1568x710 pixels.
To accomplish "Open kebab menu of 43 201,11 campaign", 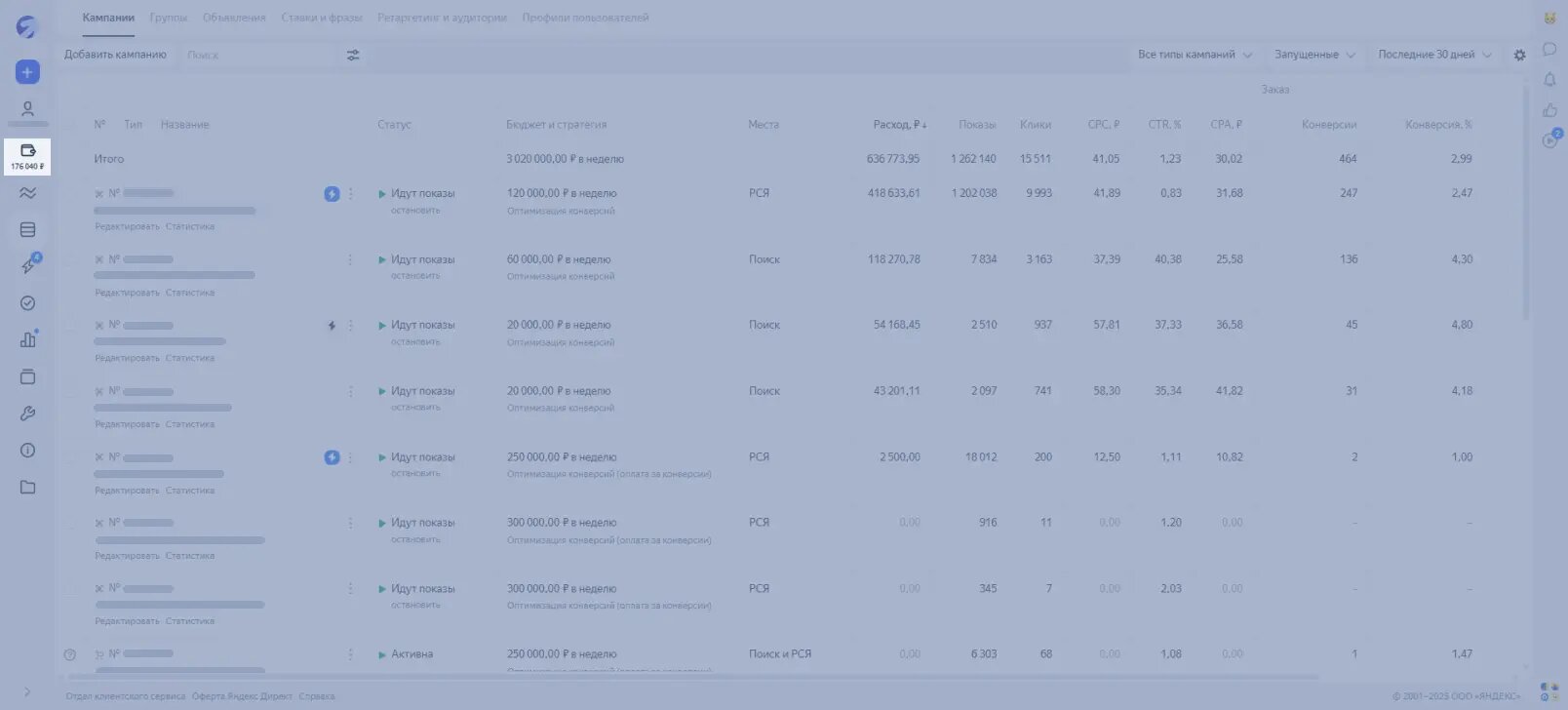I will tap(351, 391).
